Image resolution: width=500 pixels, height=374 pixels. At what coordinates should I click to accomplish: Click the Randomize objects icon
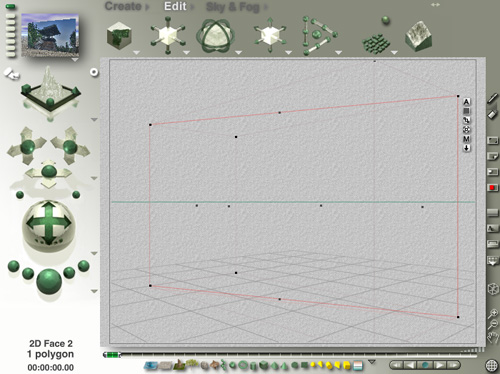(377, 37)
